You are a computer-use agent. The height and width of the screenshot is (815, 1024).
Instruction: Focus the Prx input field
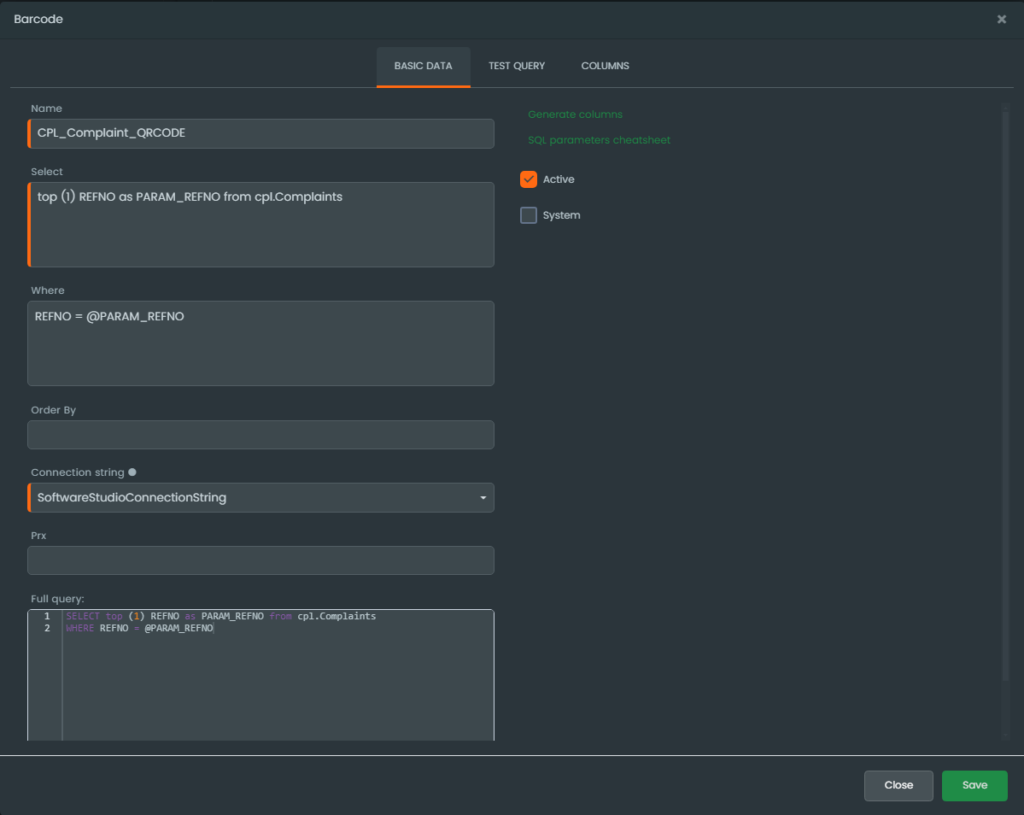coord(260,561)
